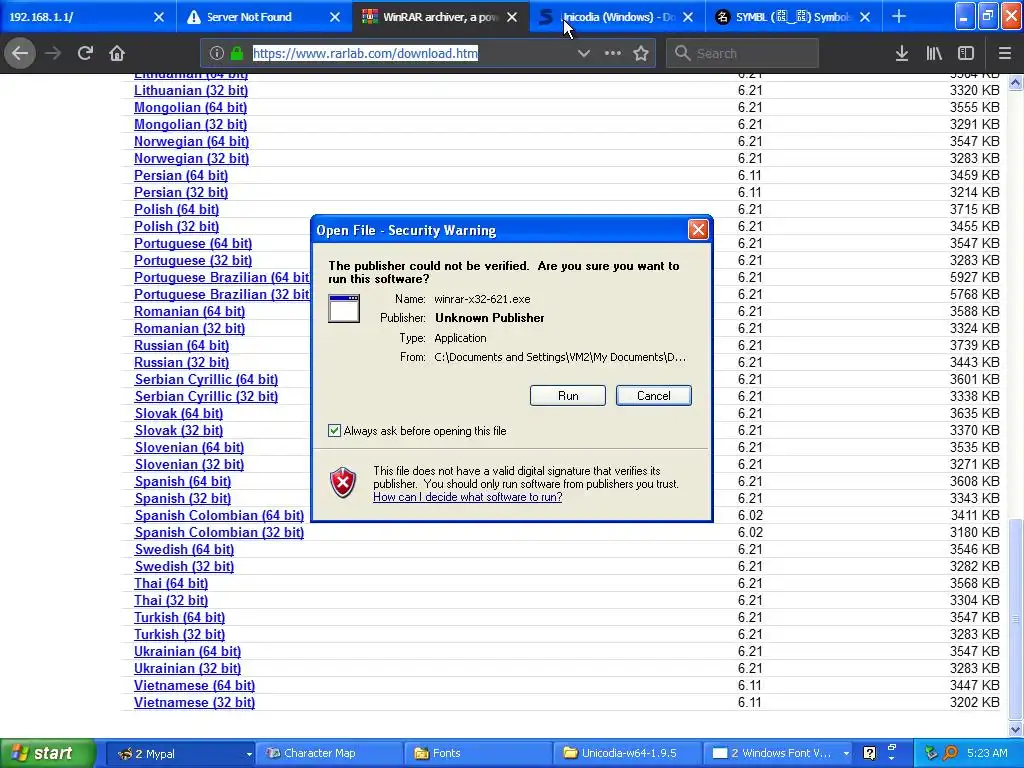Click the page scrollbar up arrow
1024x768 pixels.
click(1016, 83)
